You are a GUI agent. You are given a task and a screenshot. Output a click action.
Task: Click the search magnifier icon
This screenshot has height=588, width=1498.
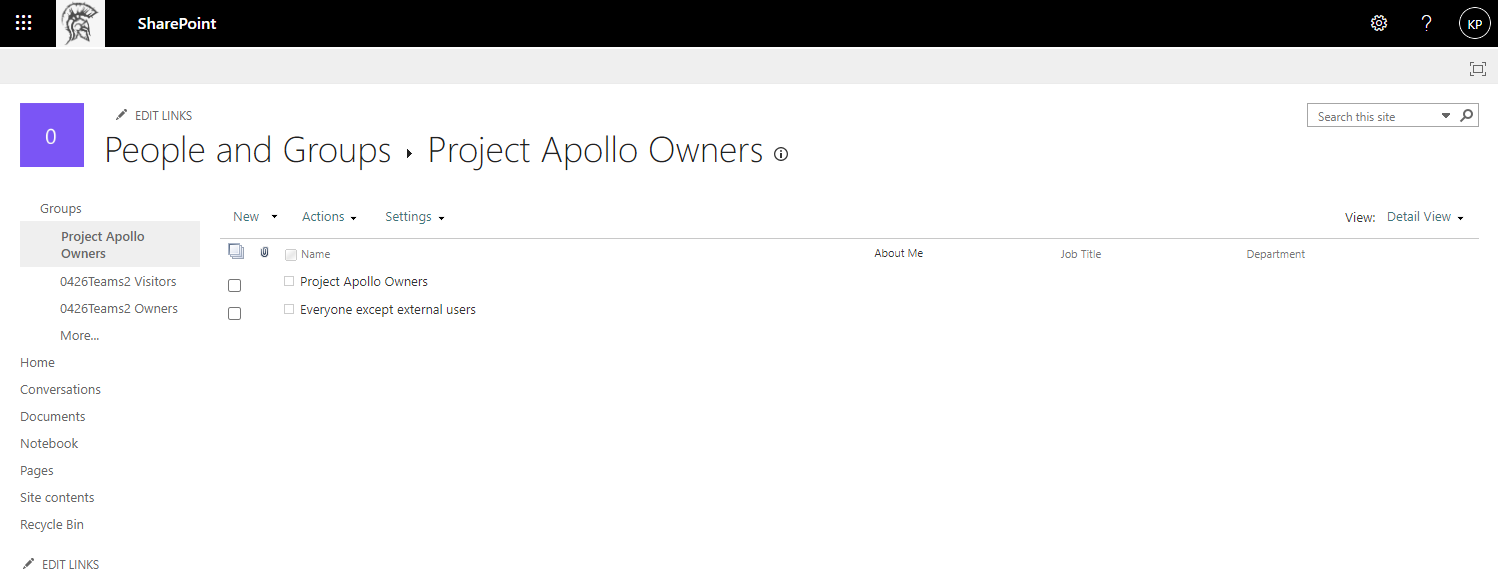click(x=1467, y=116)
